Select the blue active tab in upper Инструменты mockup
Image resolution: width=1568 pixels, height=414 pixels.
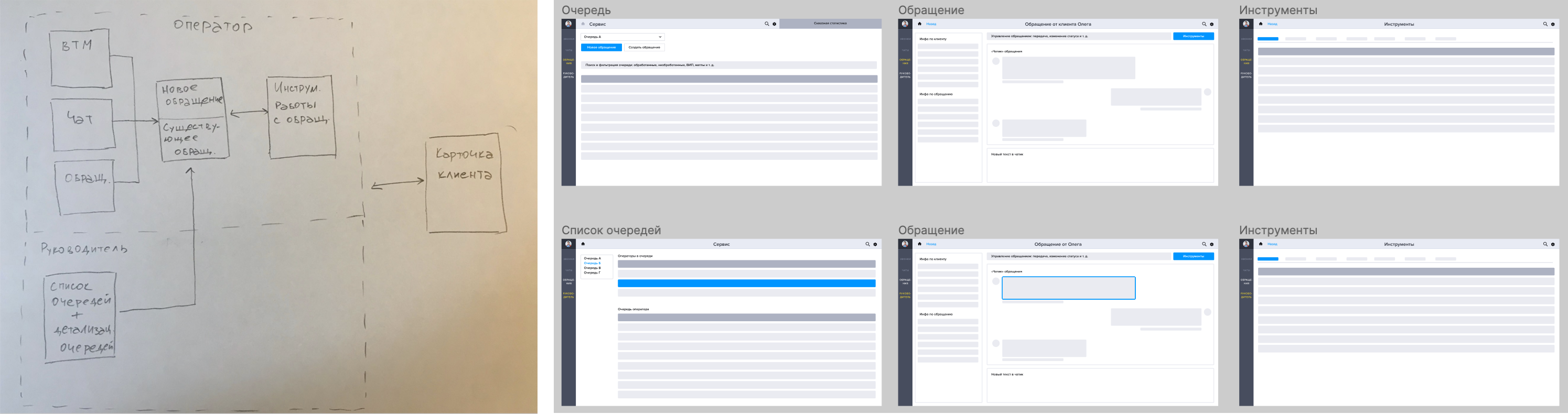pos(1268,39)
